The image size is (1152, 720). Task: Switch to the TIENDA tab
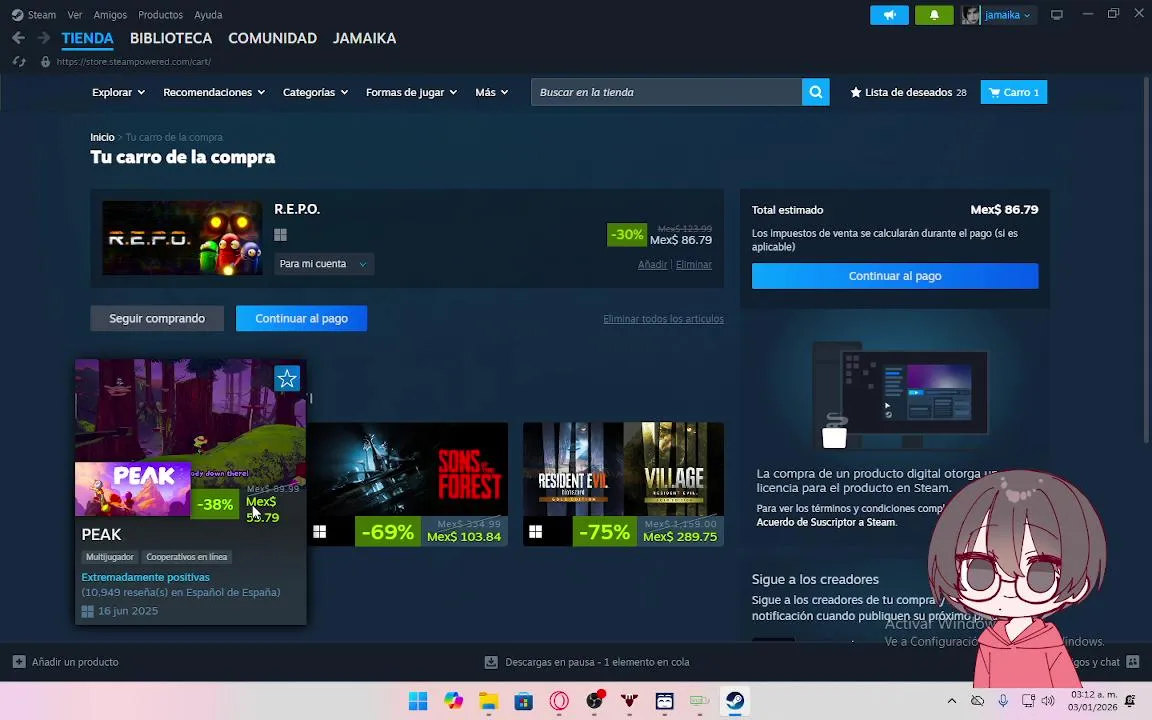click(87, 38)
